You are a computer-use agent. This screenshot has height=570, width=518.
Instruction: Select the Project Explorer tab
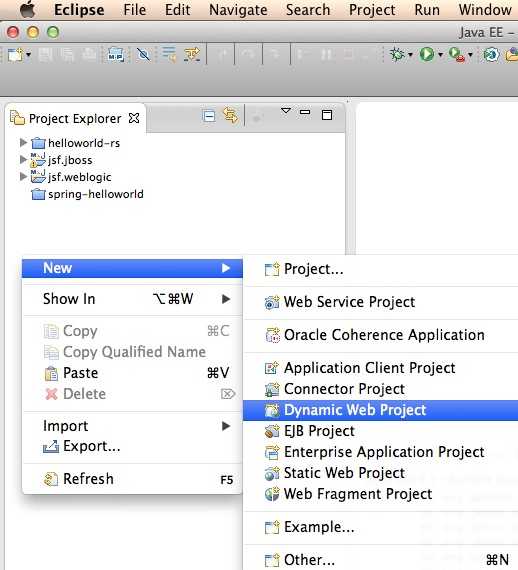coord(75,119)
